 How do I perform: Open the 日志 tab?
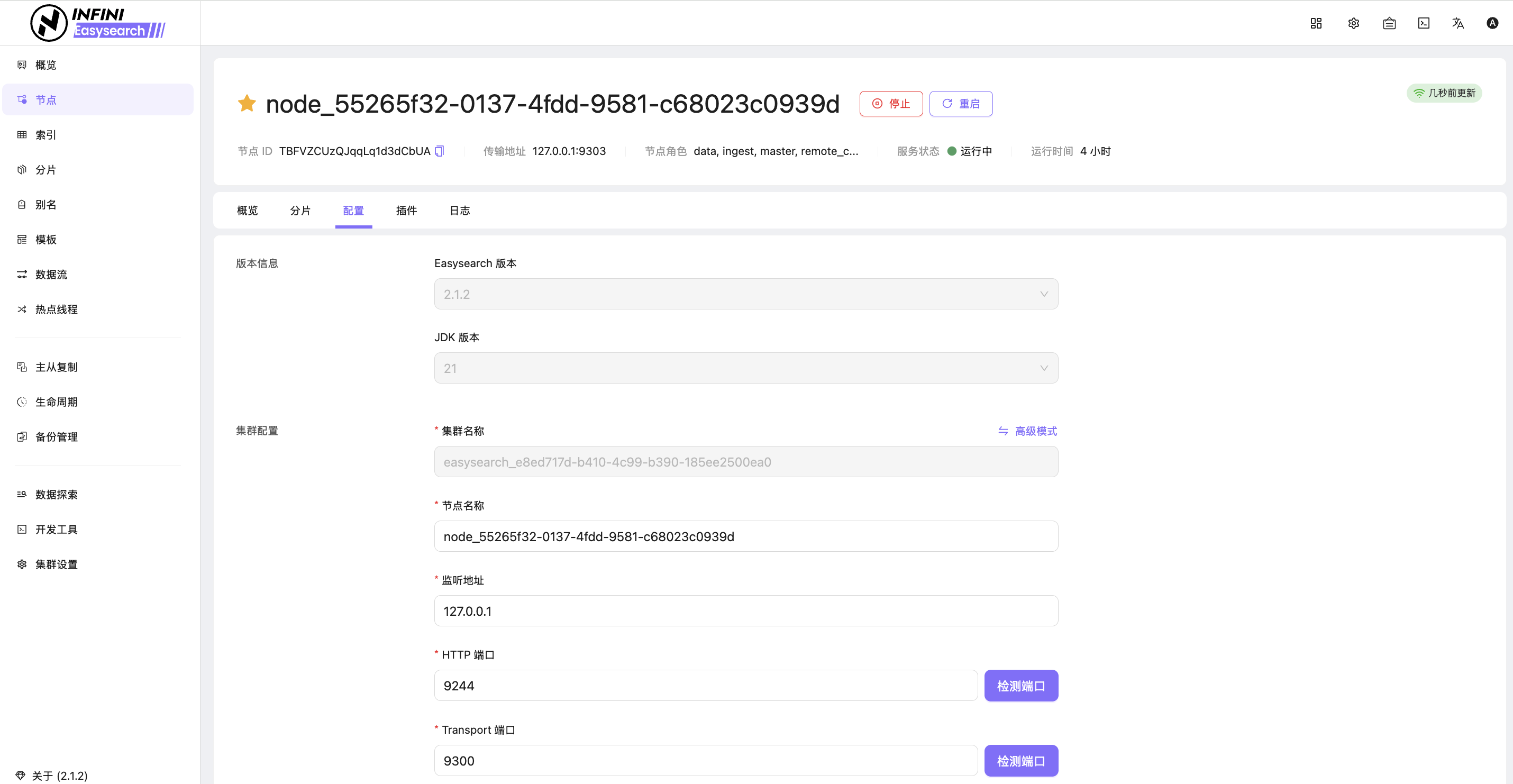(459, 210)
